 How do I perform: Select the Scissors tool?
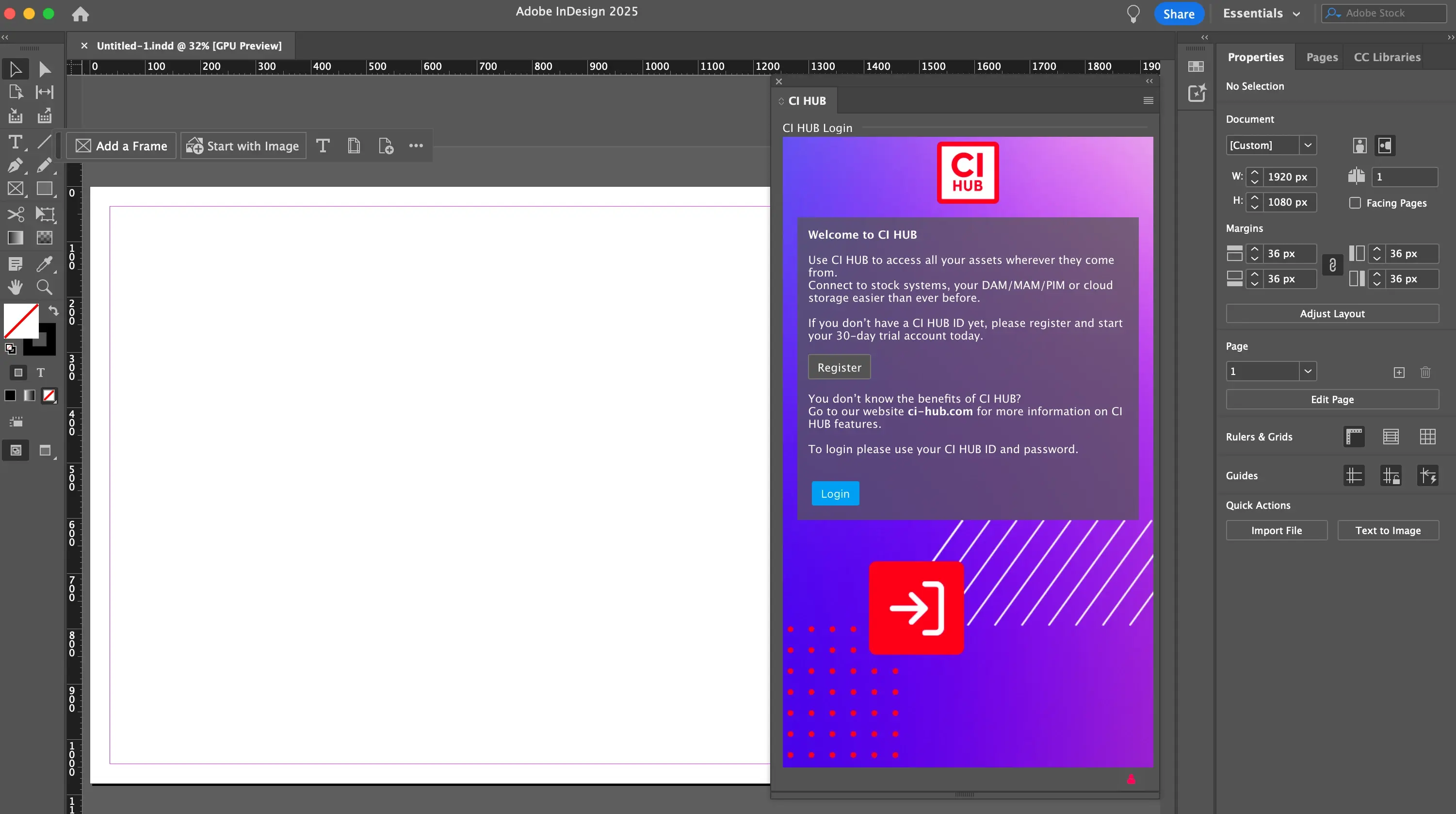click(15, 214)
